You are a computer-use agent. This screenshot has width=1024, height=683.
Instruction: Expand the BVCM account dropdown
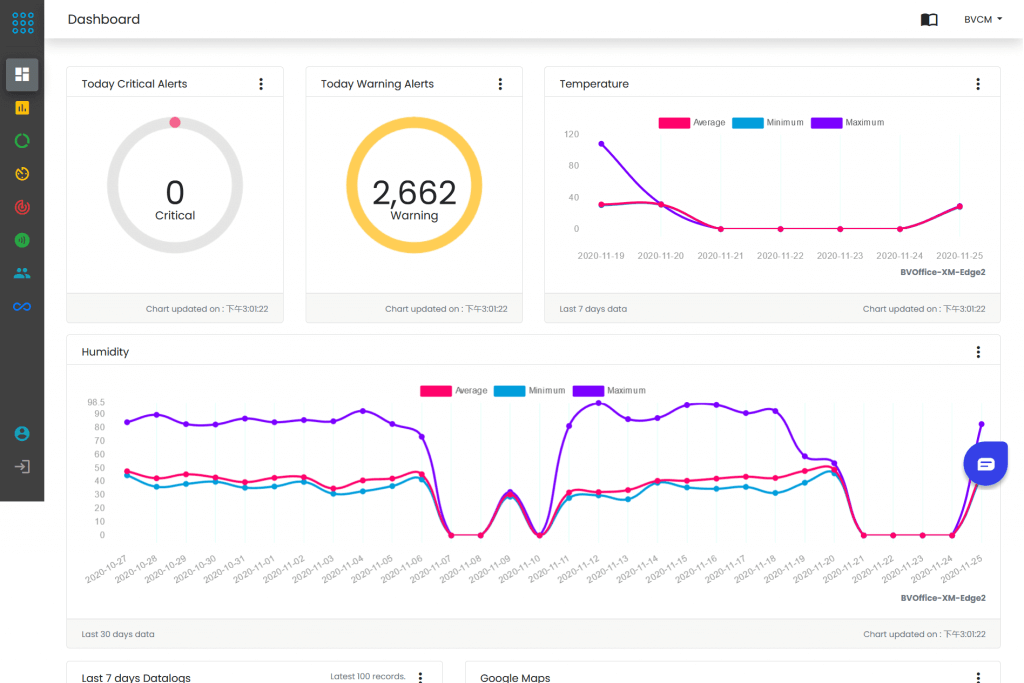(983, 20)
